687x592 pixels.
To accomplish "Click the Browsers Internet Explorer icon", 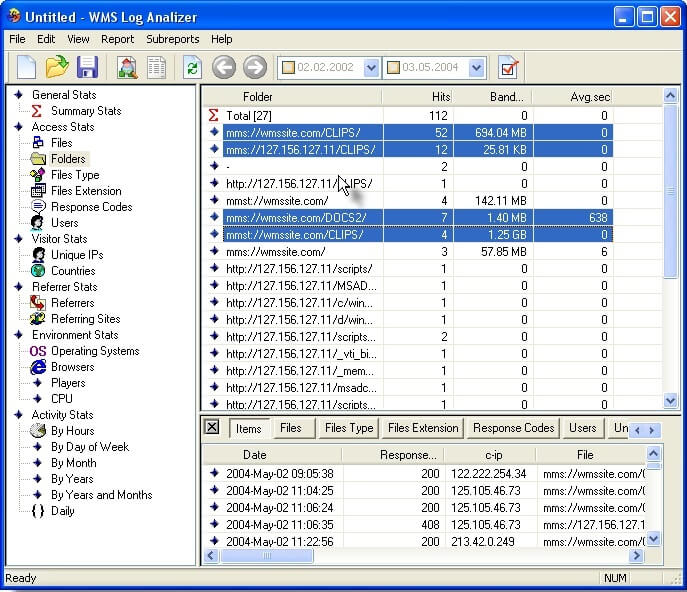I will [38, 367].
